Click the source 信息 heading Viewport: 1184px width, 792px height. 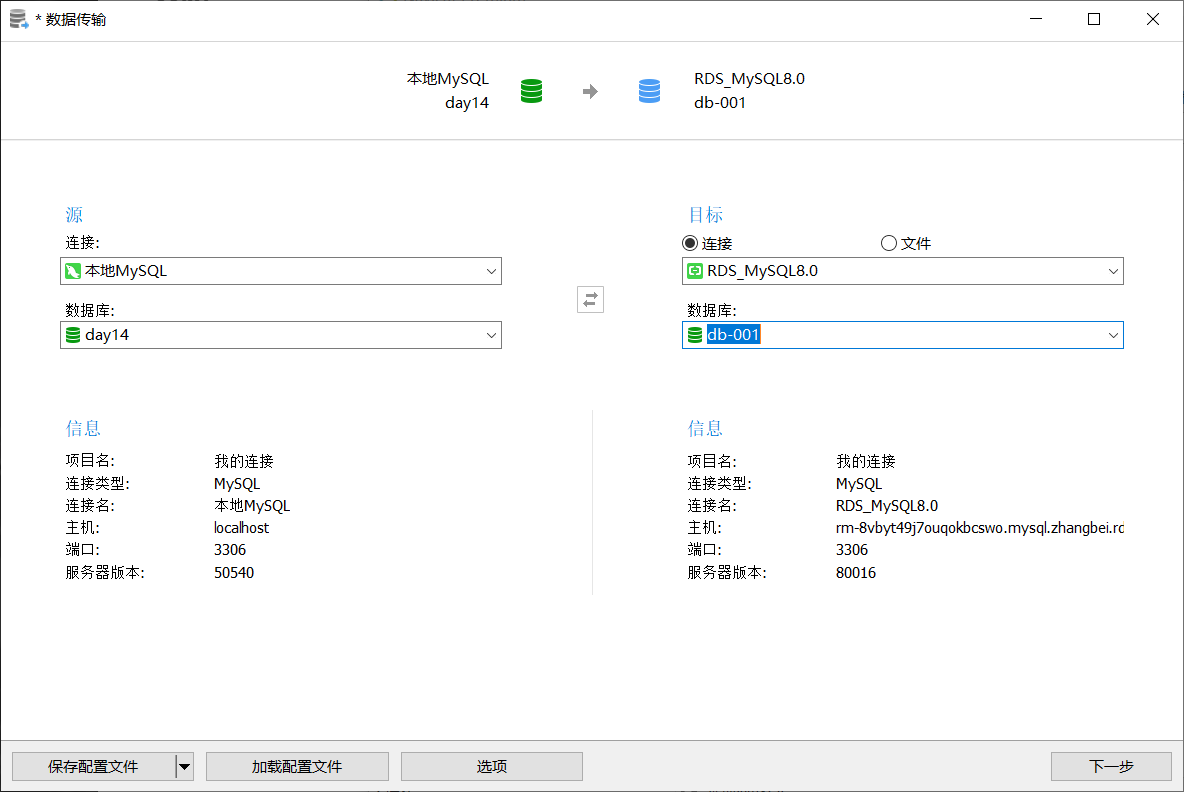click(83, 429)
